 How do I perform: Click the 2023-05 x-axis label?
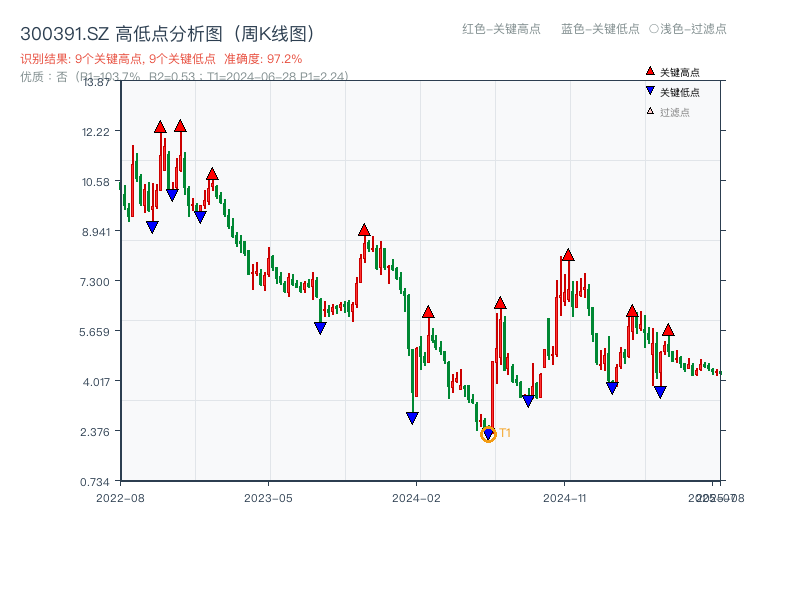coord(268,495)
